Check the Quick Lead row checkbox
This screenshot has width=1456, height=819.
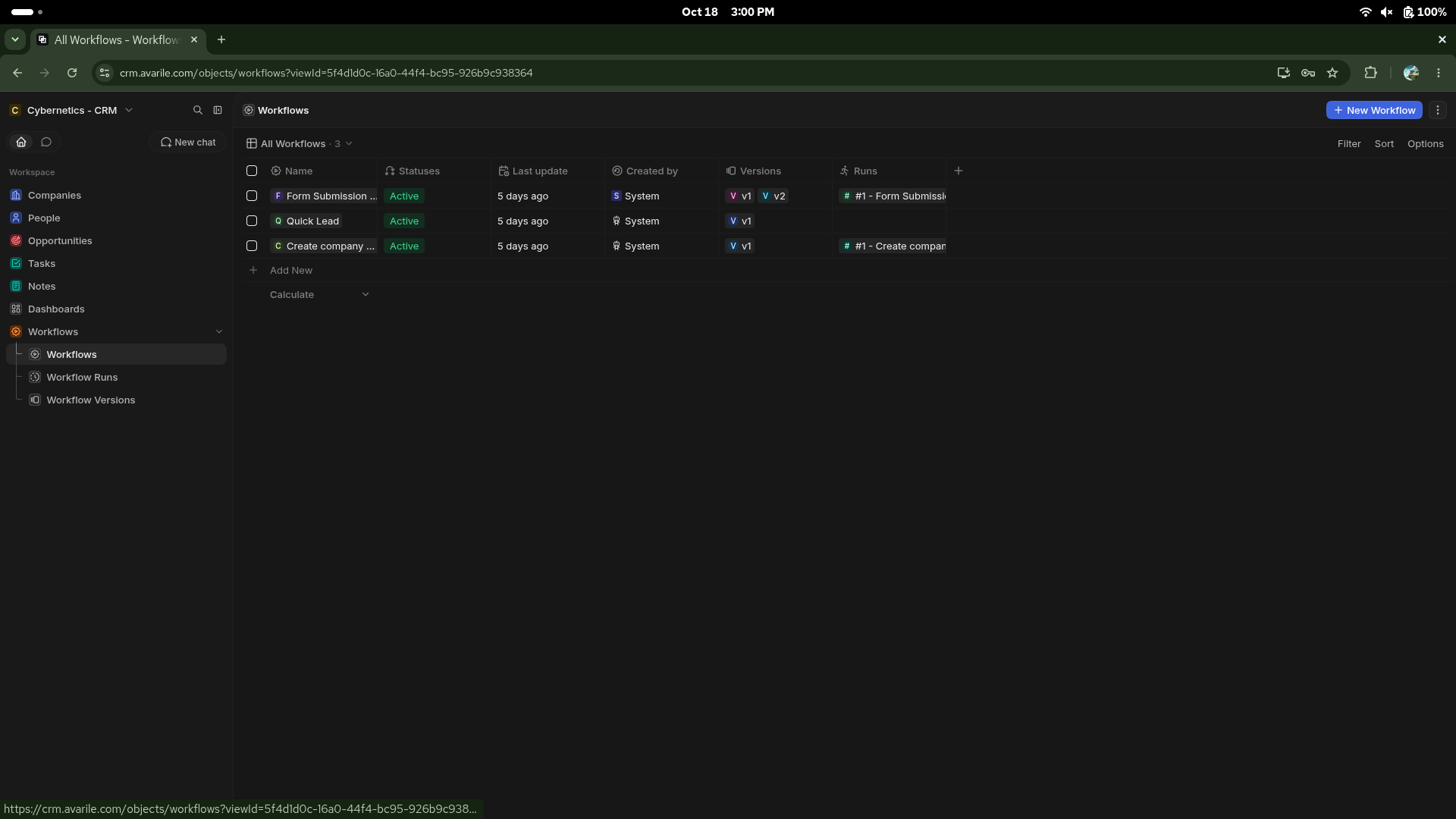point(252,221)
